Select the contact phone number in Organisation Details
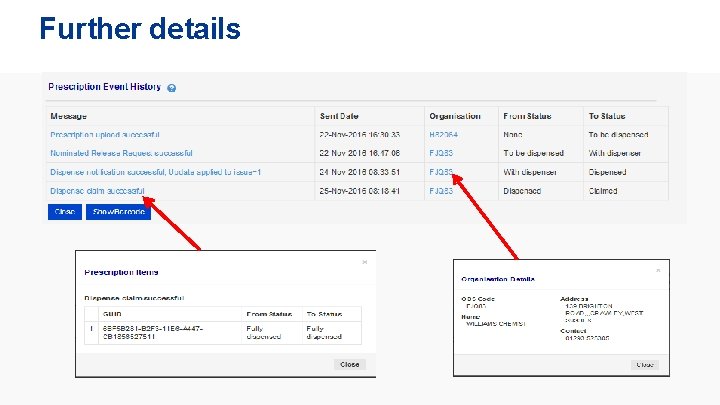The image size is (720, 405). pyautogui.click(x=587, y=338)
